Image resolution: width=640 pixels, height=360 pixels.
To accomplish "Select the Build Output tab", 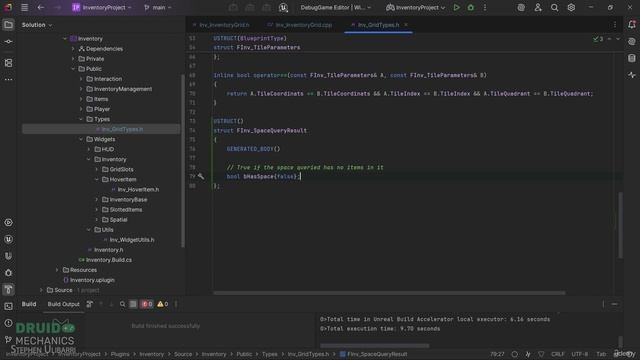I will (64, 304).
